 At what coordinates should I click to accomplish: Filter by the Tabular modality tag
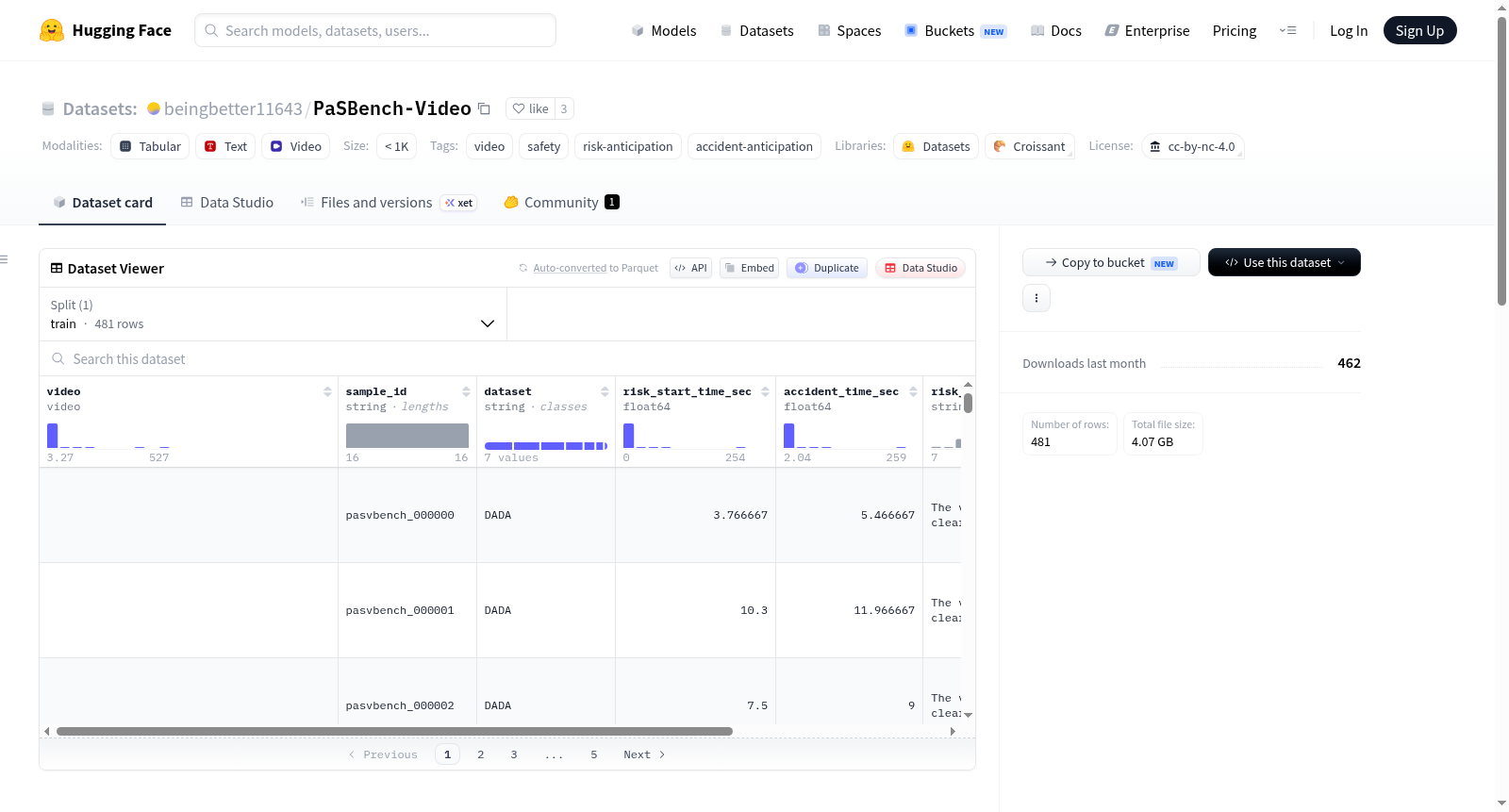click(x=150, y=146)
